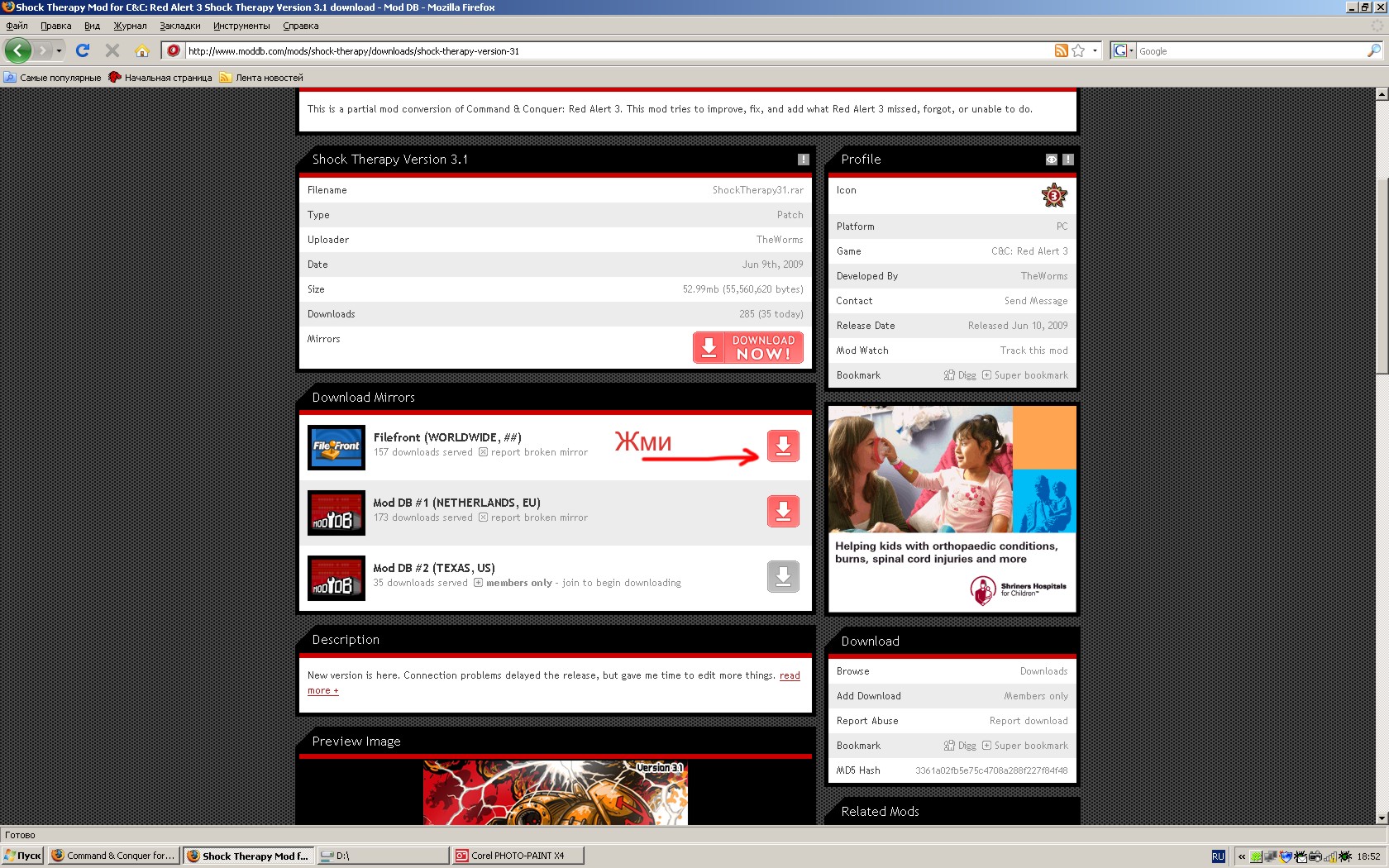Download from the Filefront mirror red arrow icon
The image size is (1389, 868).
click(x=783, y=446)
